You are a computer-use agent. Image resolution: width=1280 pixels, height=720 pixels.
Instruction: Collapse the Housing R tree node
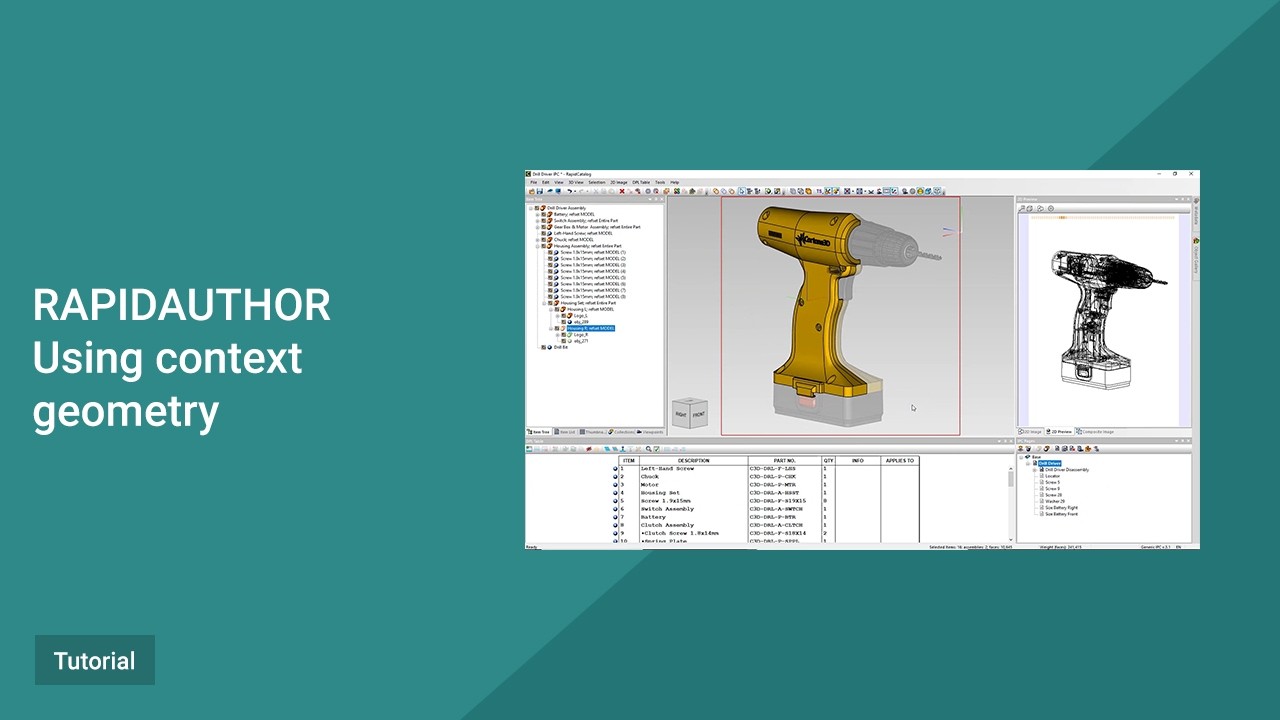(551, 328)
